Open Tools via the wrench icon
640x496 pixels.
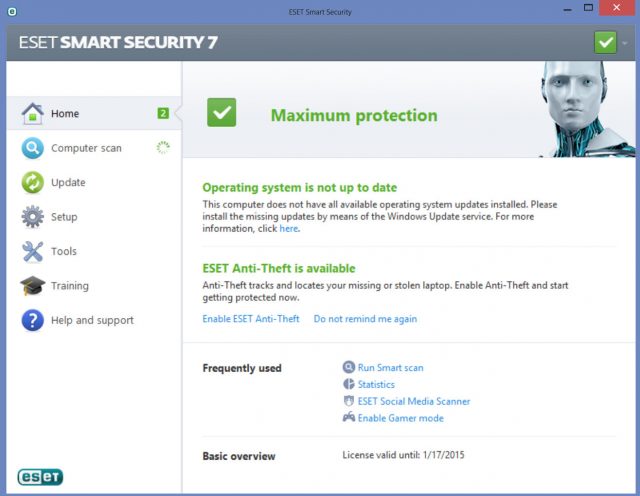(x=33, y=251)
